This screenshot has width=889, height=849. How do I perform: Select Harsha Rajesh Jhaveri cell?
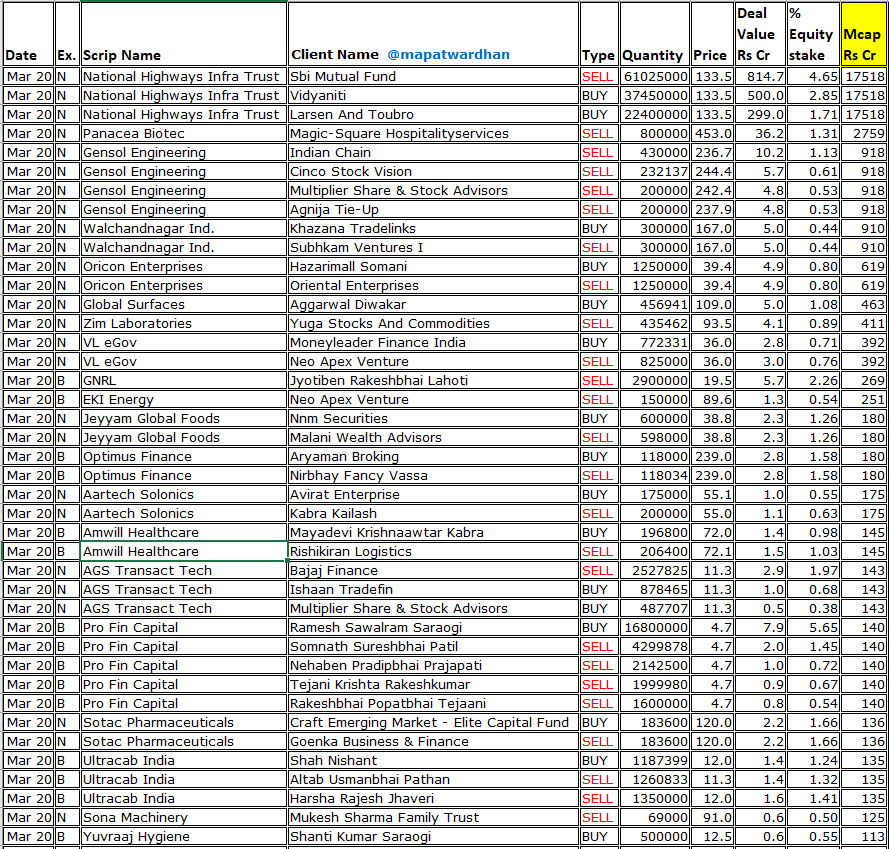pos(433,799)
